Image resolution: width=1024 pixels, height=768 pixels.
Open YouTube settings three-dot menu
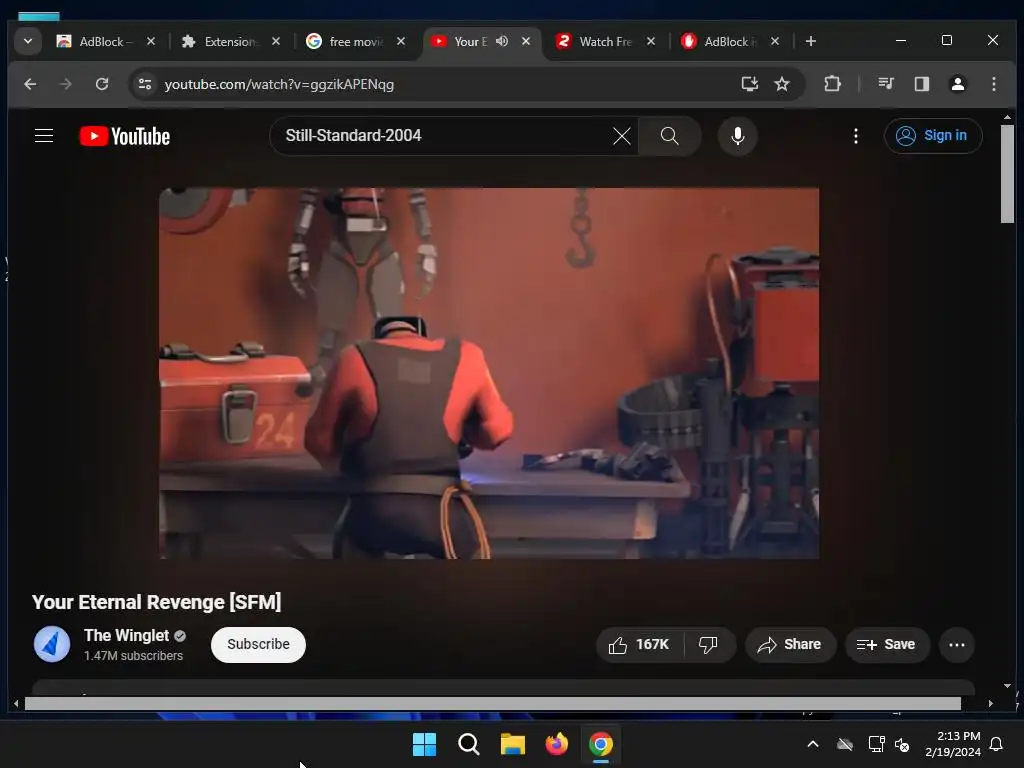tap(856, 136)
